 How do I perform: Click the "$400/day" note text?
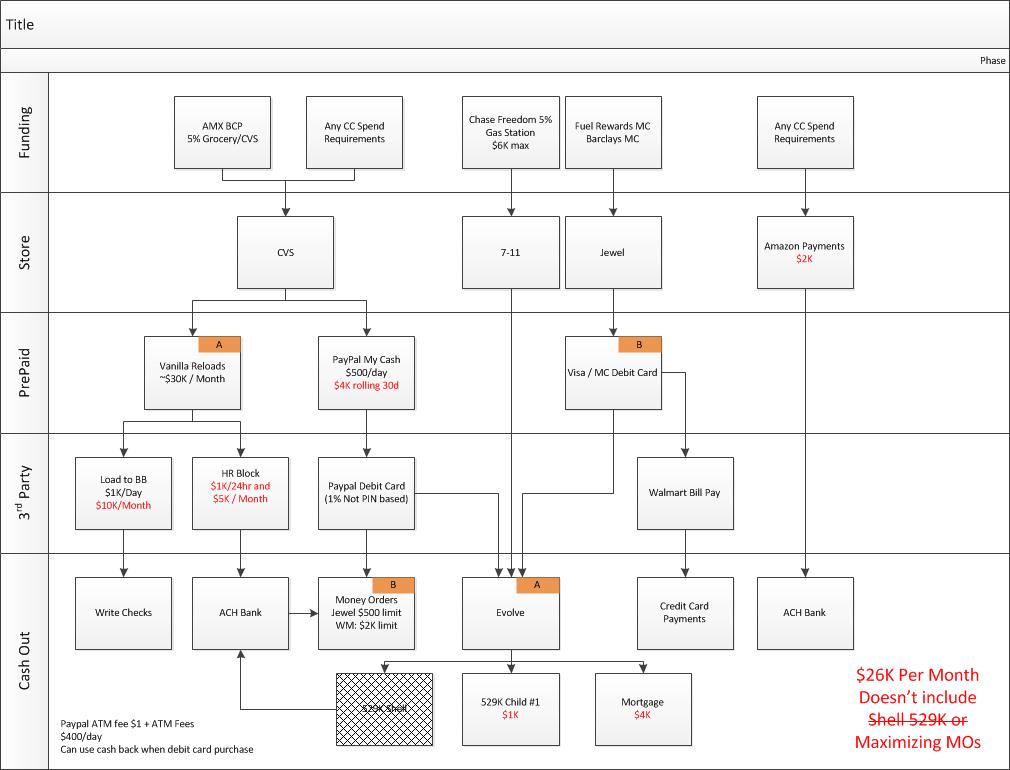pos(81,736)
